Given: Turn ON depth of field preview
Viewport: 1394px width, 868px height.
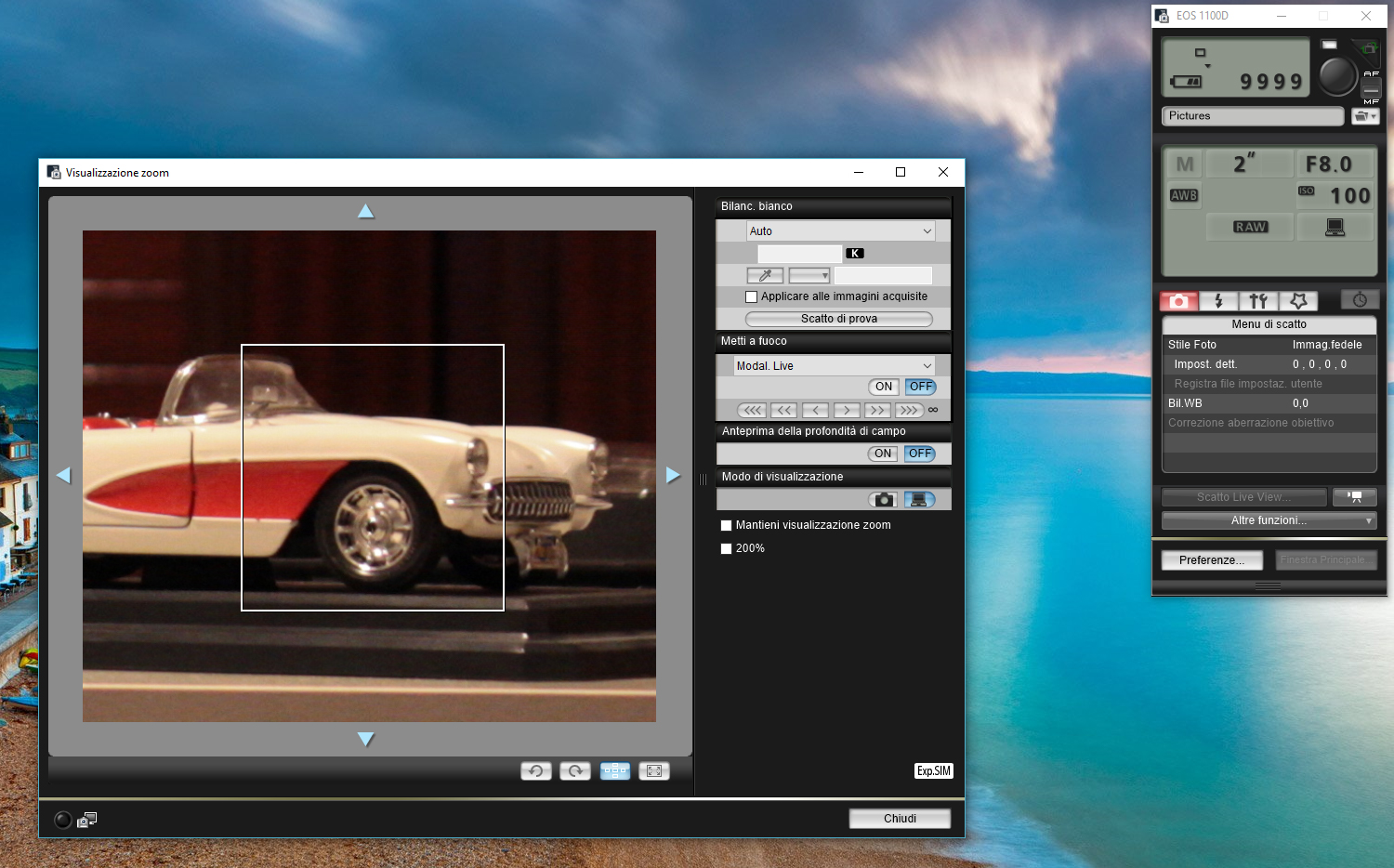Looking at the screenshot, I should [x=883, y=454].
